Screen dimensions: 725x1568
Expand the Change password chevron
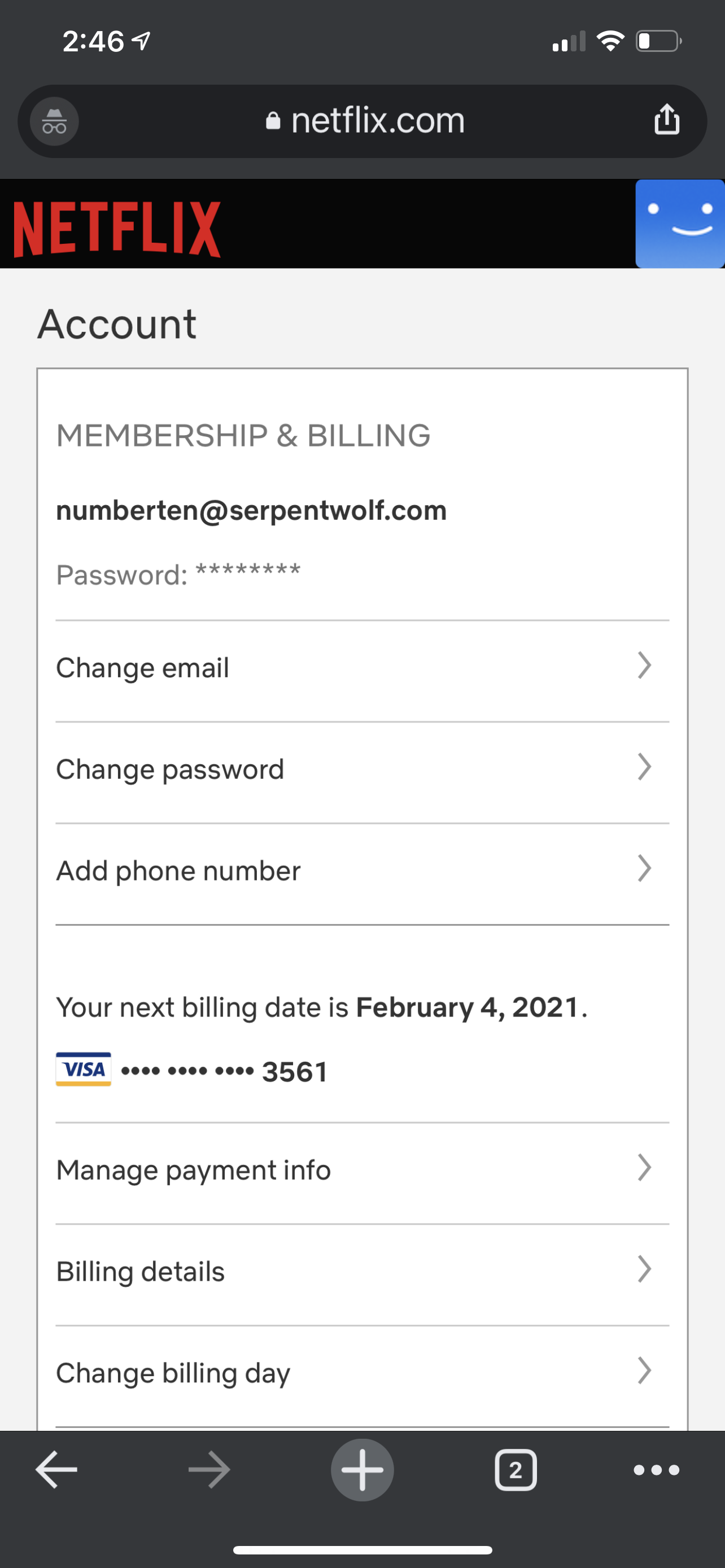[x=644, y=767]
